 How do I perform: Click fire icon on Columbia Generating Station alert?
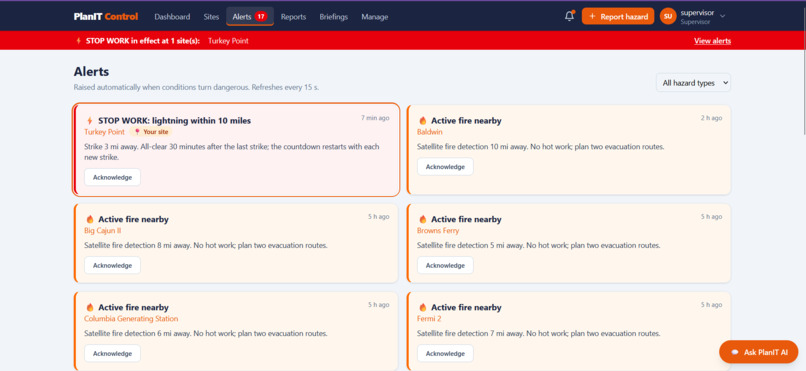[90, 308]
